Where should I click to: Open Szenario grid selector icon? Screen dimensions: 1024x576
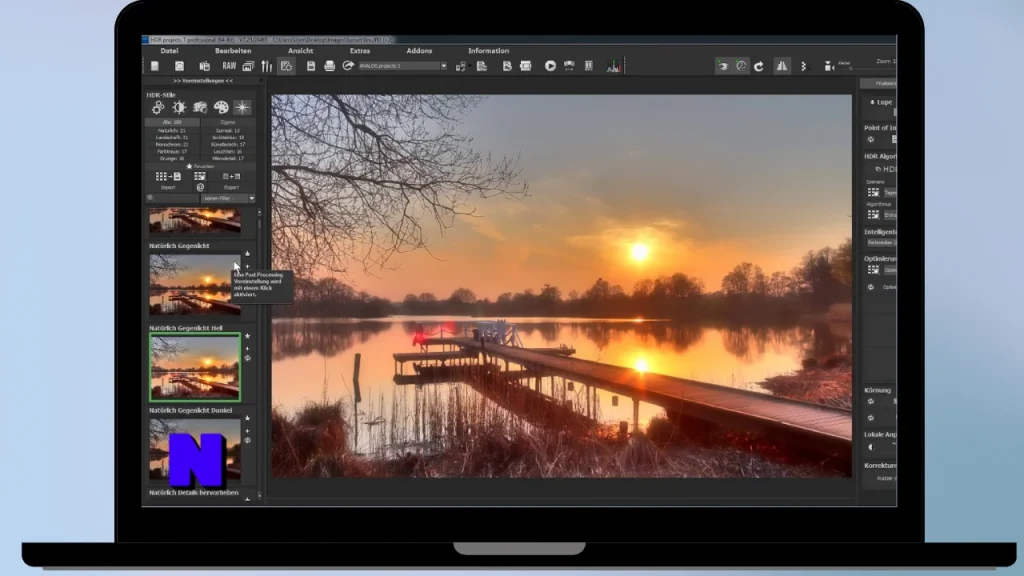(x=873, y=193)
